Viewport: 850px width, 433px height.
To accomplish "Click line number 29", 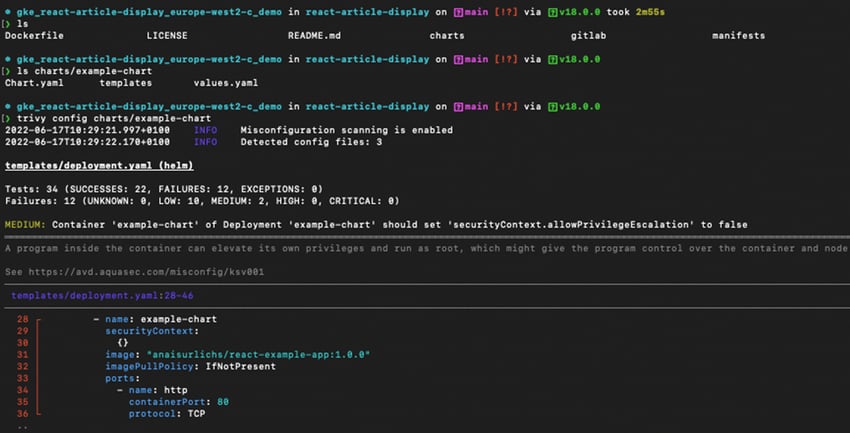I will (22, 331).
